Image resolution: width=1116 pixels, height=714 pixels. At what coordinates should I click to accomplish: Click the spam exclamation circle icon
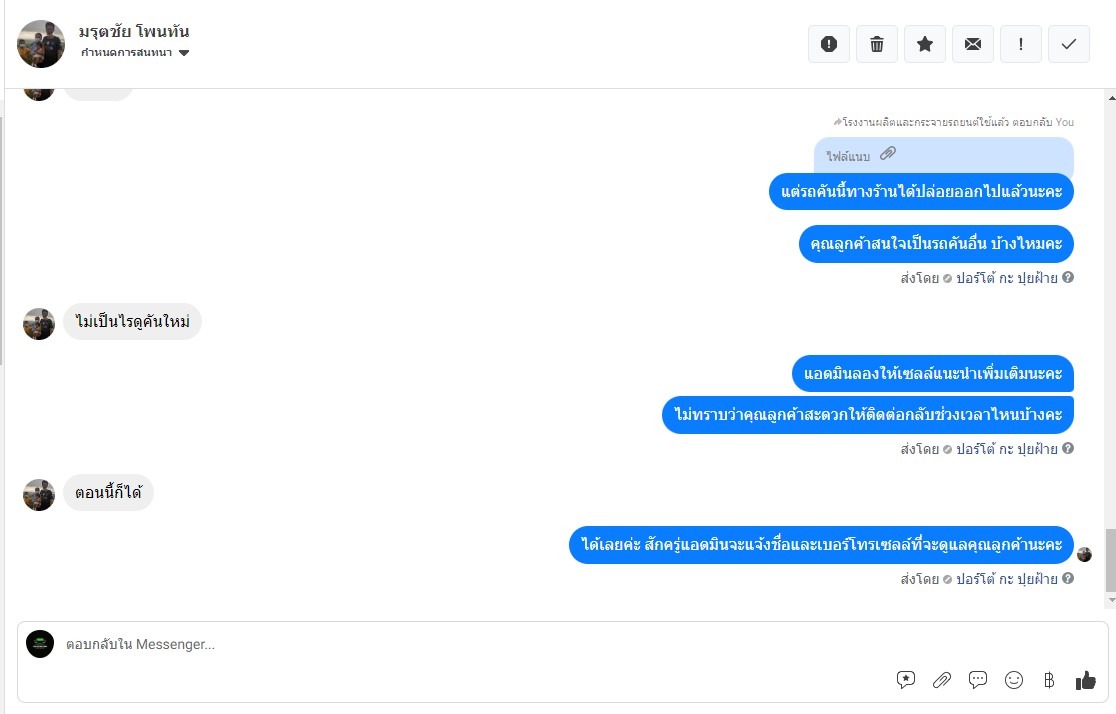click(x=828, y=44)
